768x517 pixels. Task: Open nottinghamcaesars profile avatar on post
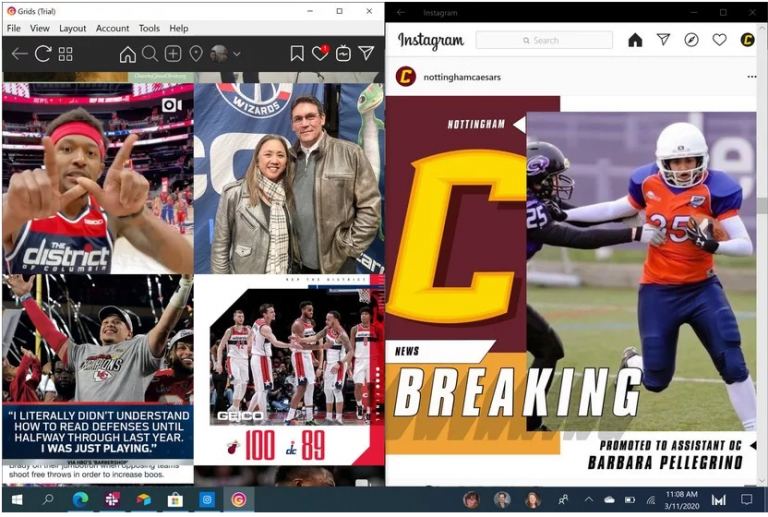pyautogui.click(x=406, y=77)
